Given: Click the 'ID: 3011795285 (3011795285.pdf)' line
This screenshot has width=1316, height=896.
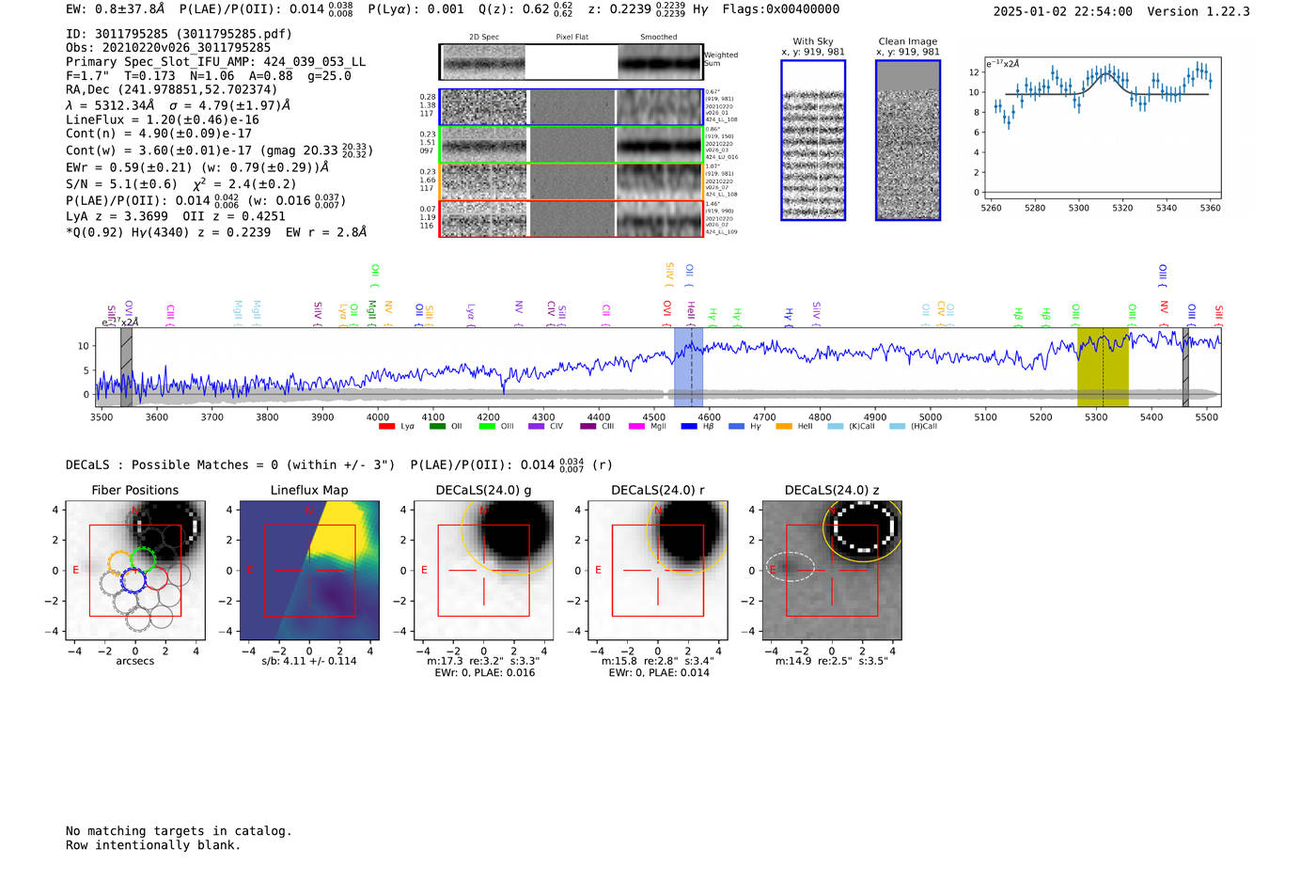Looking at the screenshot, I should (179, 34).
